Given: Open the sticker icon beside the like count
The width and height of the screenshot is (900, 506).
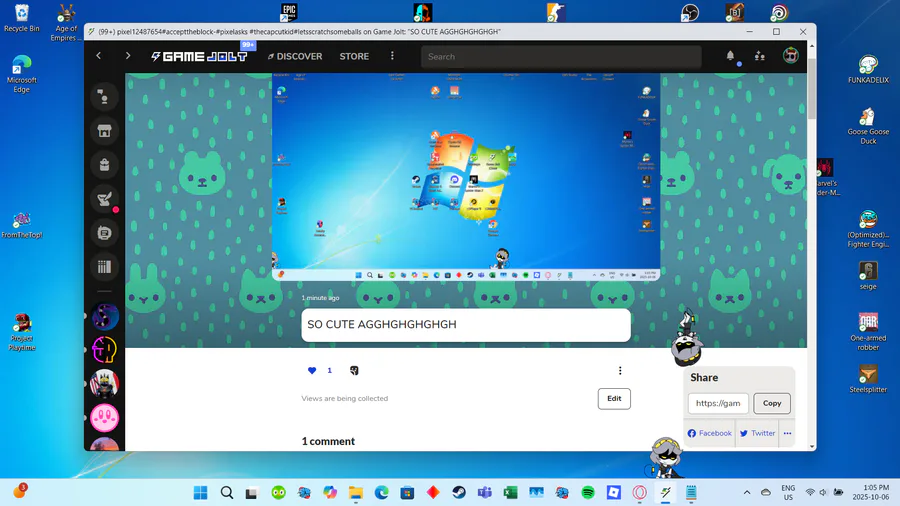Looking at the screenshot, I should coord(354,371).
